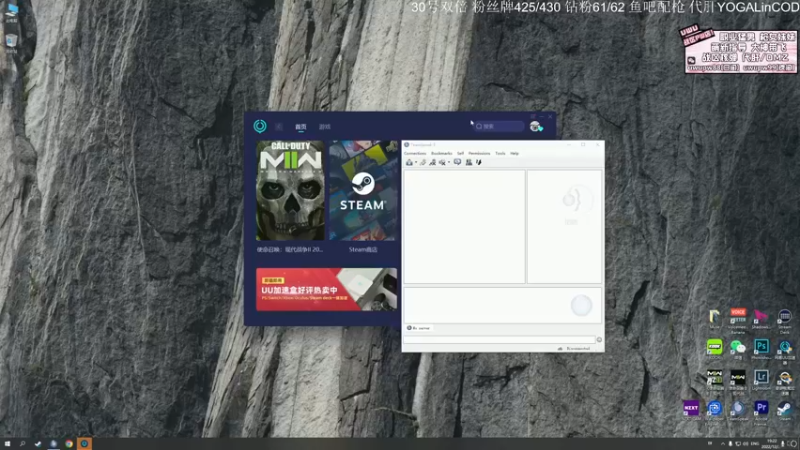Open the Connections menu in TeamSpeak

pyautogui.click(x=415, y=153)
